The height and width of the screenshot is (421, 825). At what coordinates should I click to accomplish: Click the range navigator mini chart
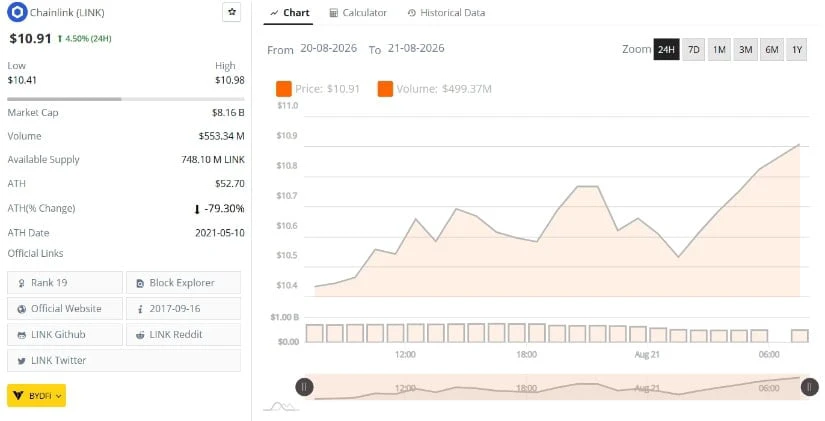point(557,387)
